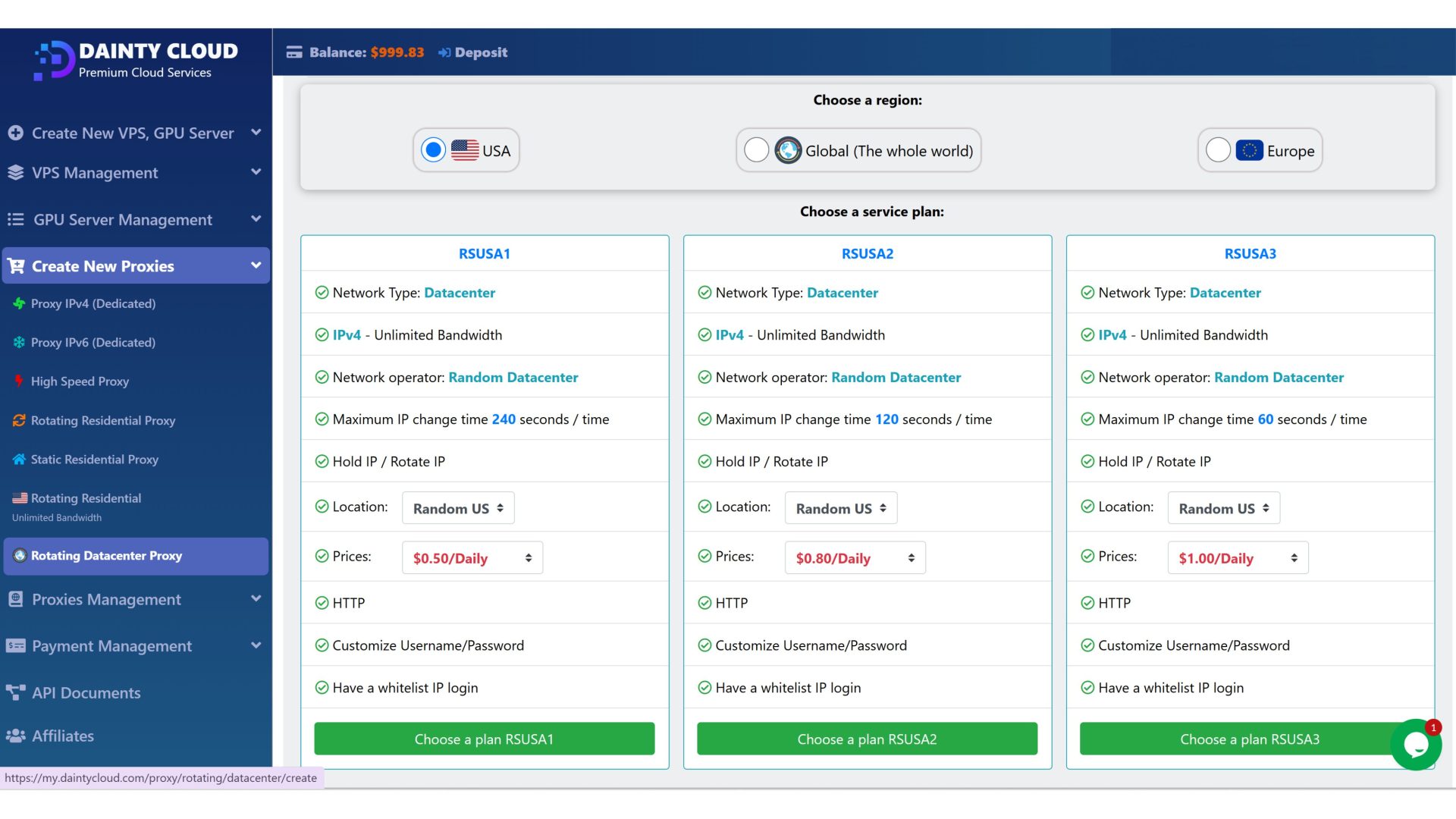The width and height of the screenshot is (1456, 819).
Task: Click the plus icon beside Create New VPS
Action: [15, 133]
